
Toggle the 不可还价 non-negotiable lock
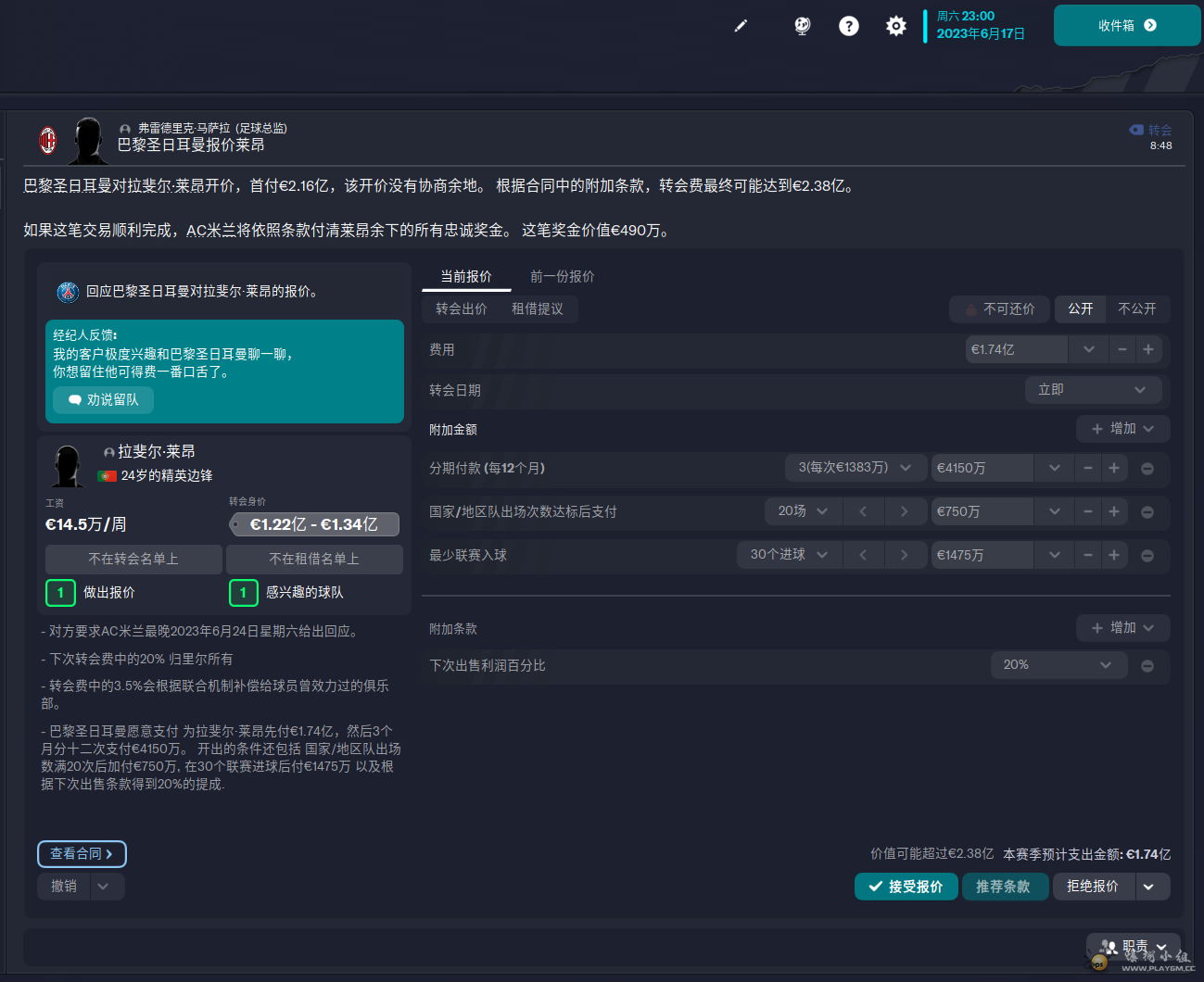pyautogui.click(x=999, y=308)
